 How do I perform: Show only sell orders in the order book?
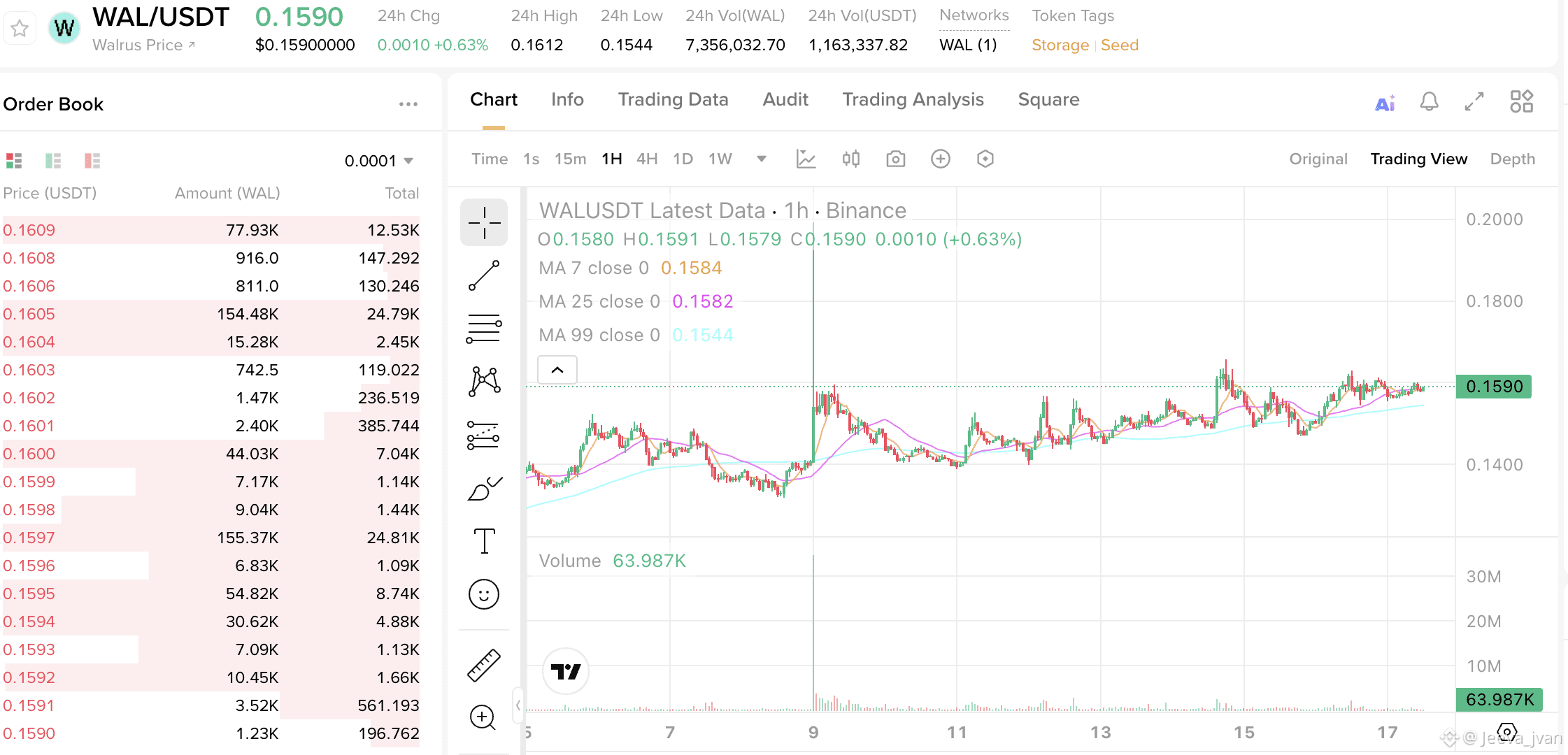click(x=92, y=161)
